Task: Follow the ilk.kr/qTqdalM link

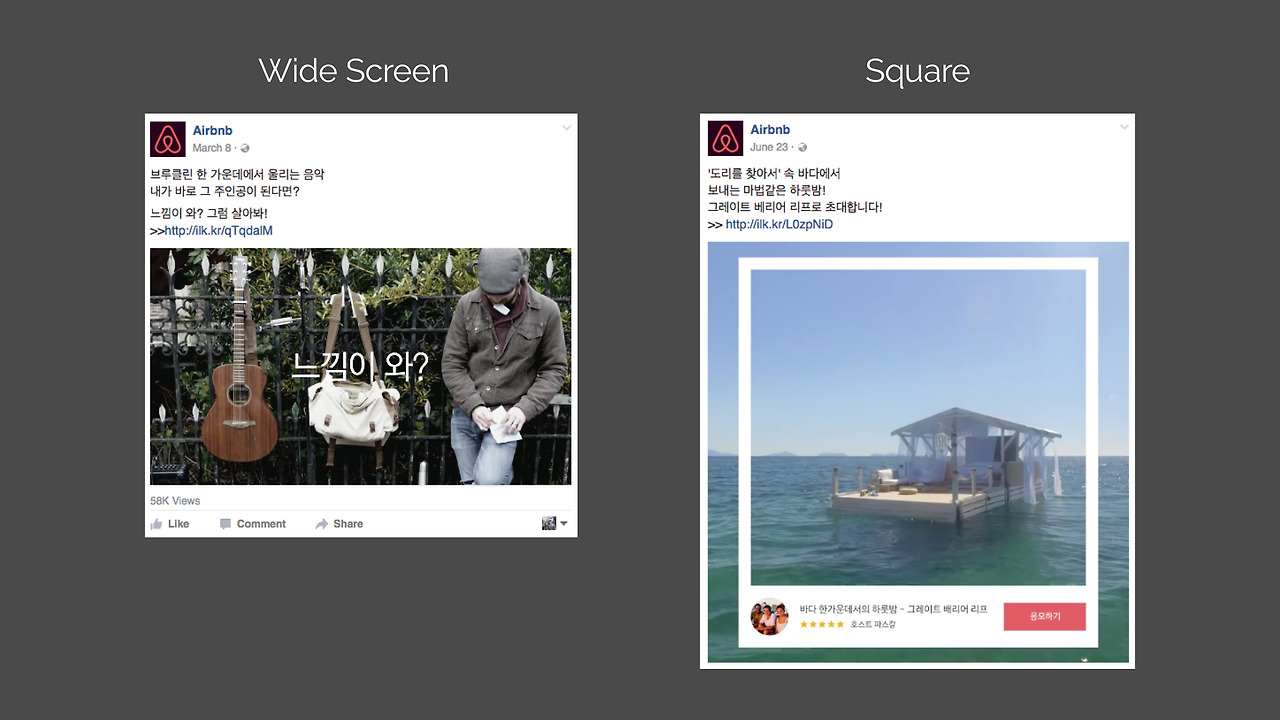Action: pos(218,231)
